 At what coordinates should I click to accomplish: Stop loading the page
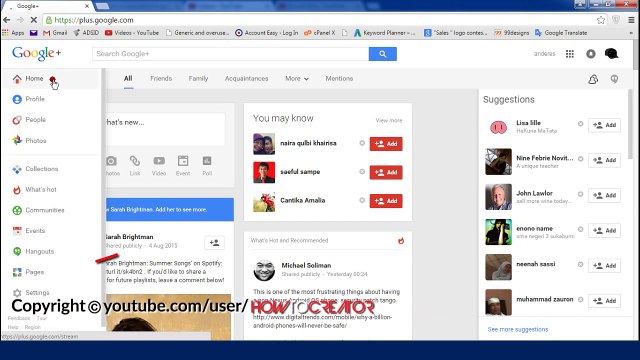click(x=33, y=20)
